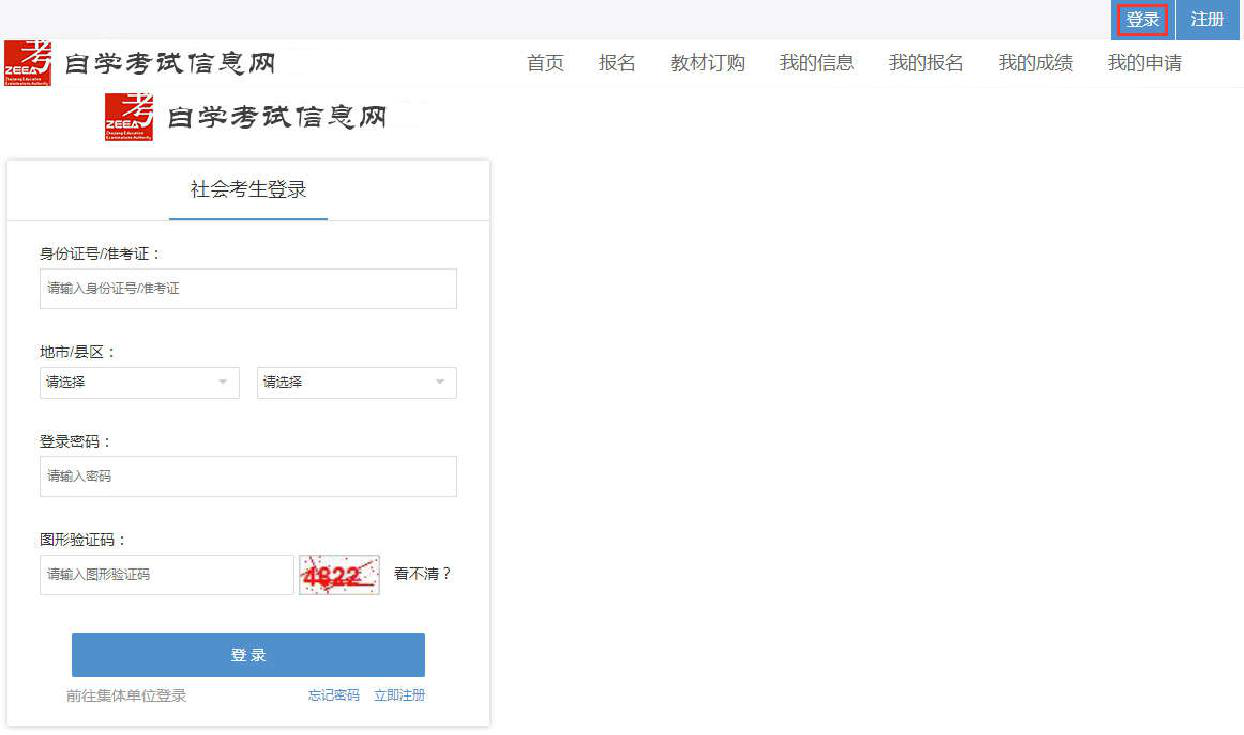Click the 登录 button in top-right corner
Image resolution: width=1244 pixels, height=735 pixels.
coord(1142,20)
